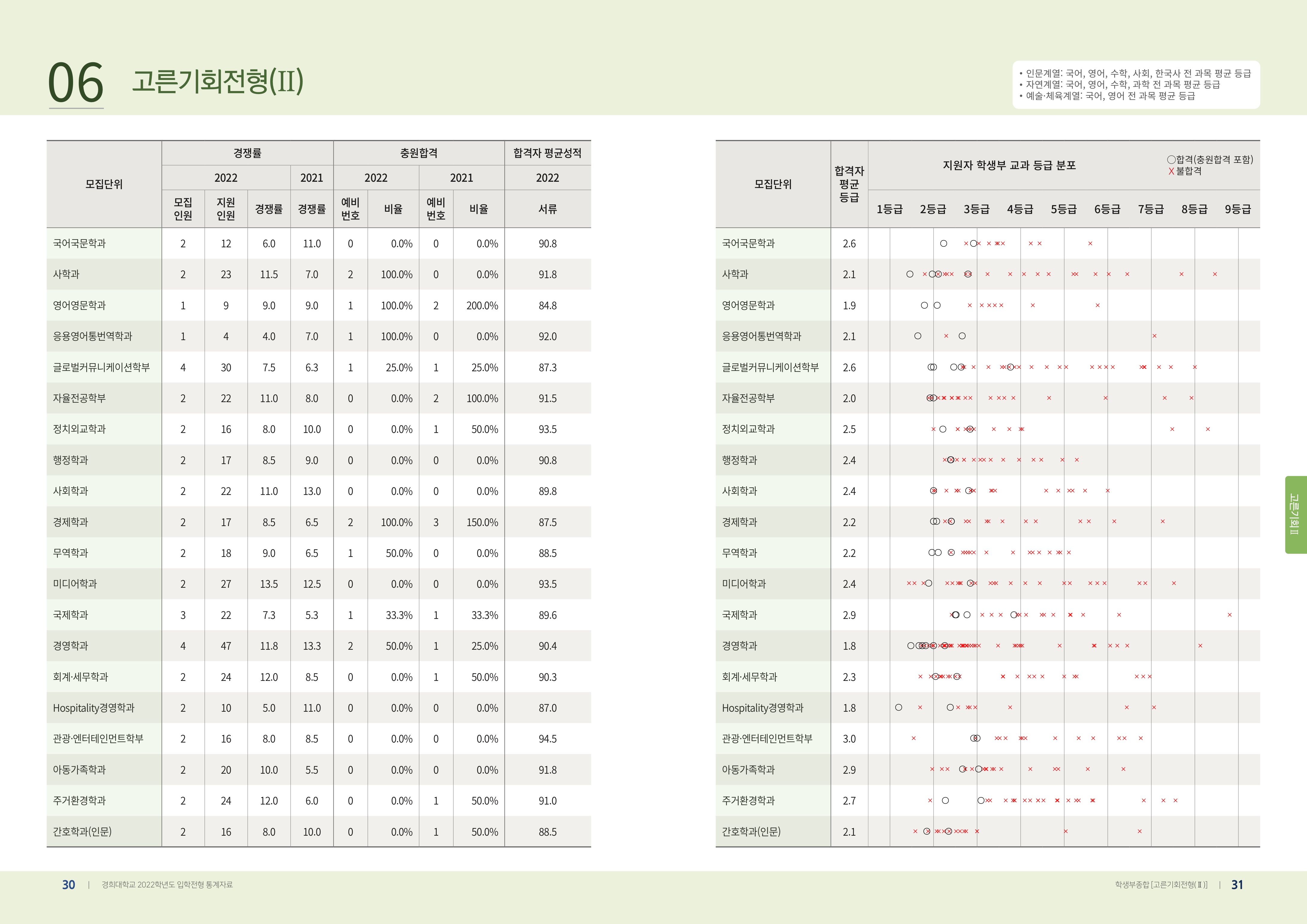Click the 관광·엔터테인먼트학부 서류 score 94.5
The image size is (1307, 924).
coord(547,739)
